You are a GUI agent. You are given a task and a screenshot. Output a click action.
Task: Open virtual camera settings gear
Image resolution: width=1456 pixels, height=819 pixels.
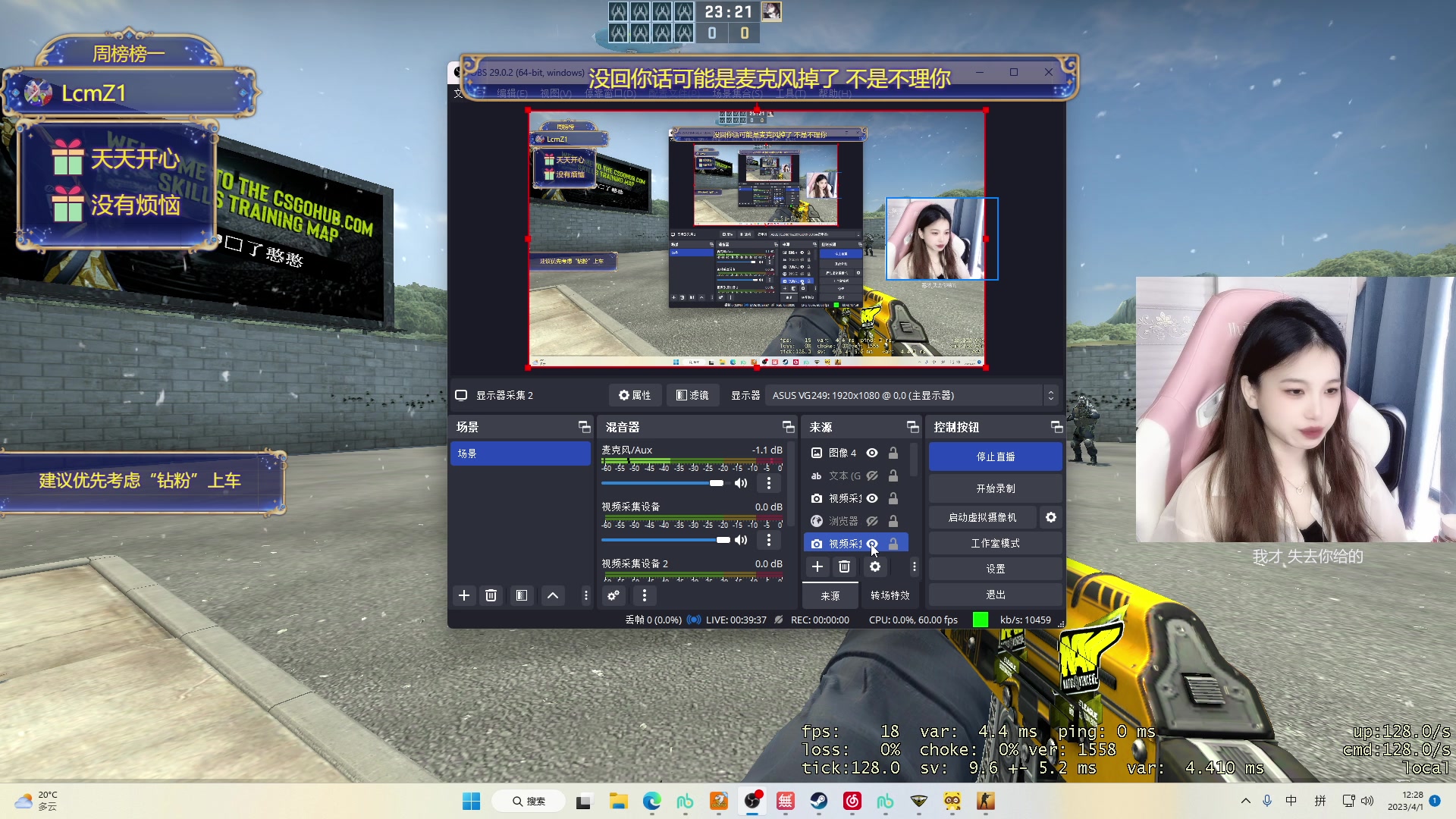pos(1051,517)
